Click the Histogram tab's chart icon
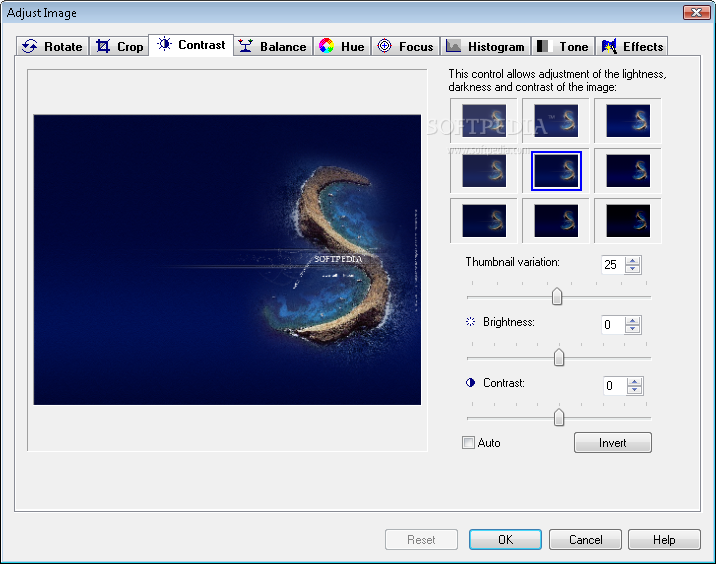Viewport: 716px width, 564px height. tap(453, 46)
